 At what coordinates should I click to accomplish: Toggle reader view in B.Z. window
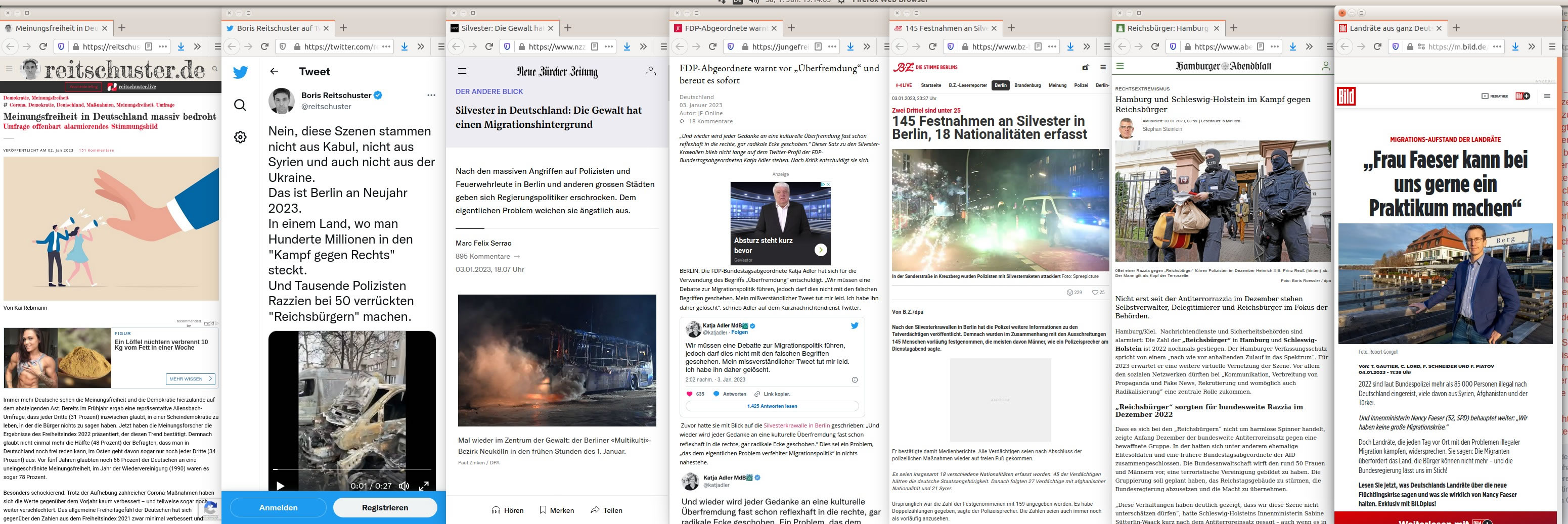(1038, 46)
